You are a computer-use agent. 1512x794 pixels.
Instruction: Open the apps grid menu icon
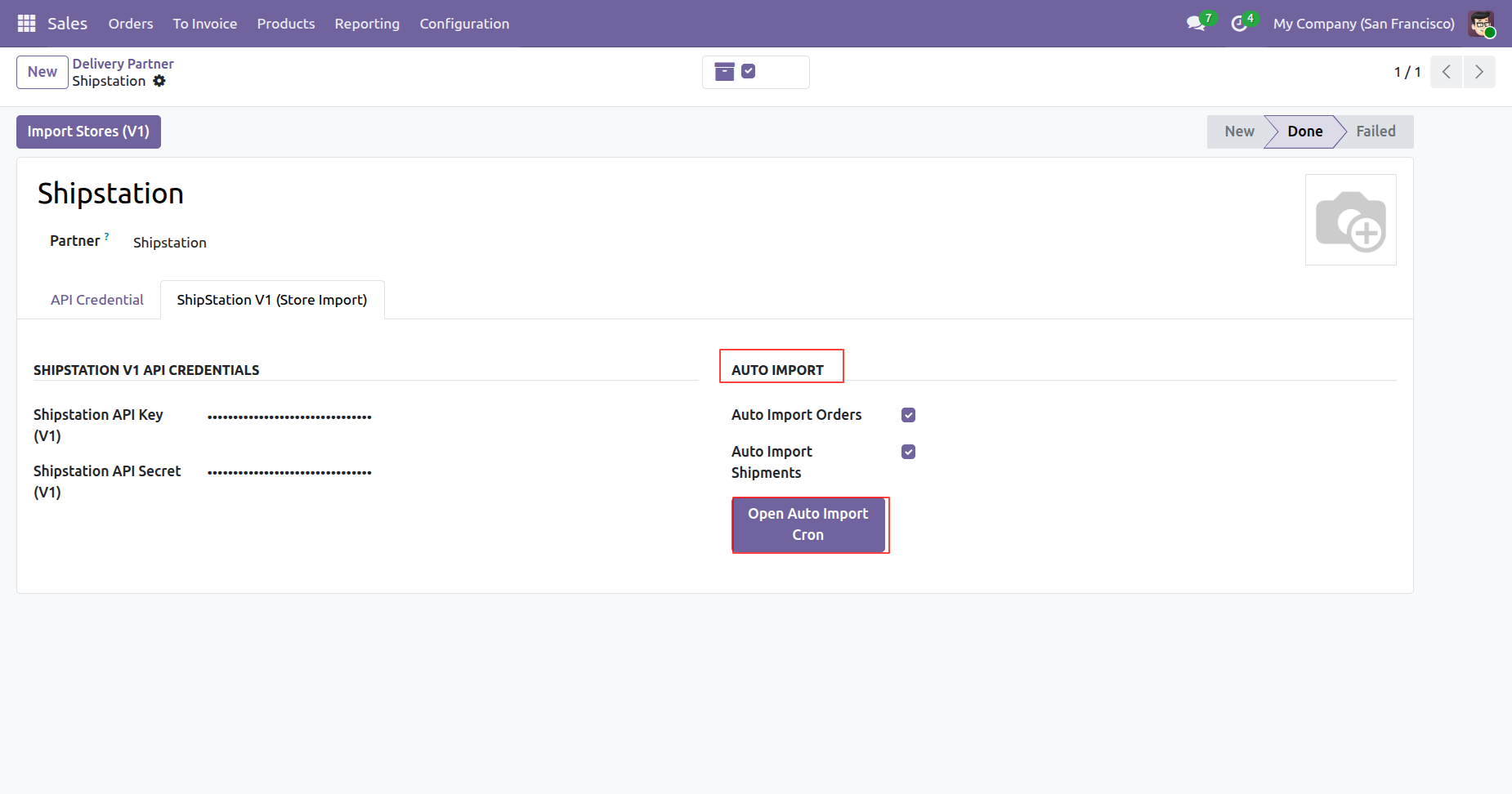pyautogui.click(x=26, y=24)
